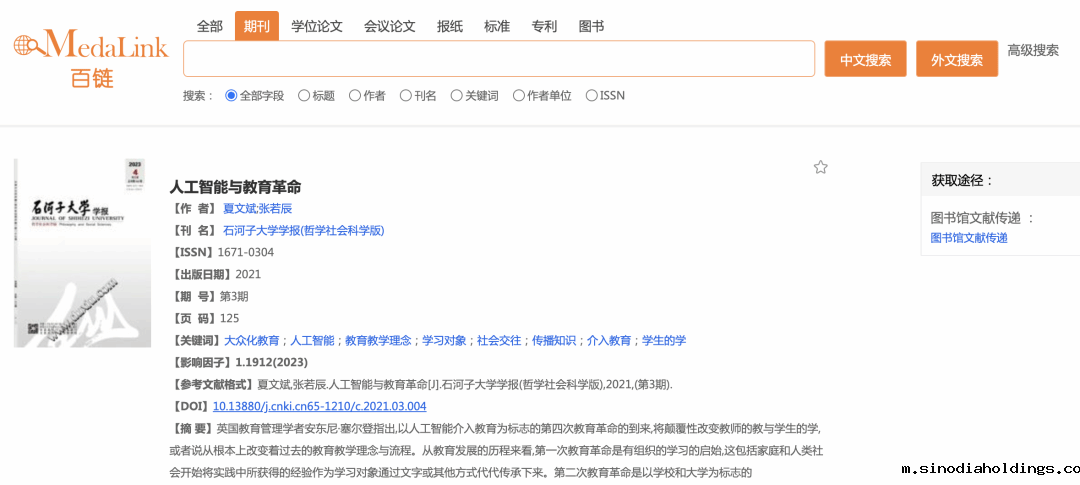Pick the 关键词 radio button

pyautogui.click(x=457, y=96)
